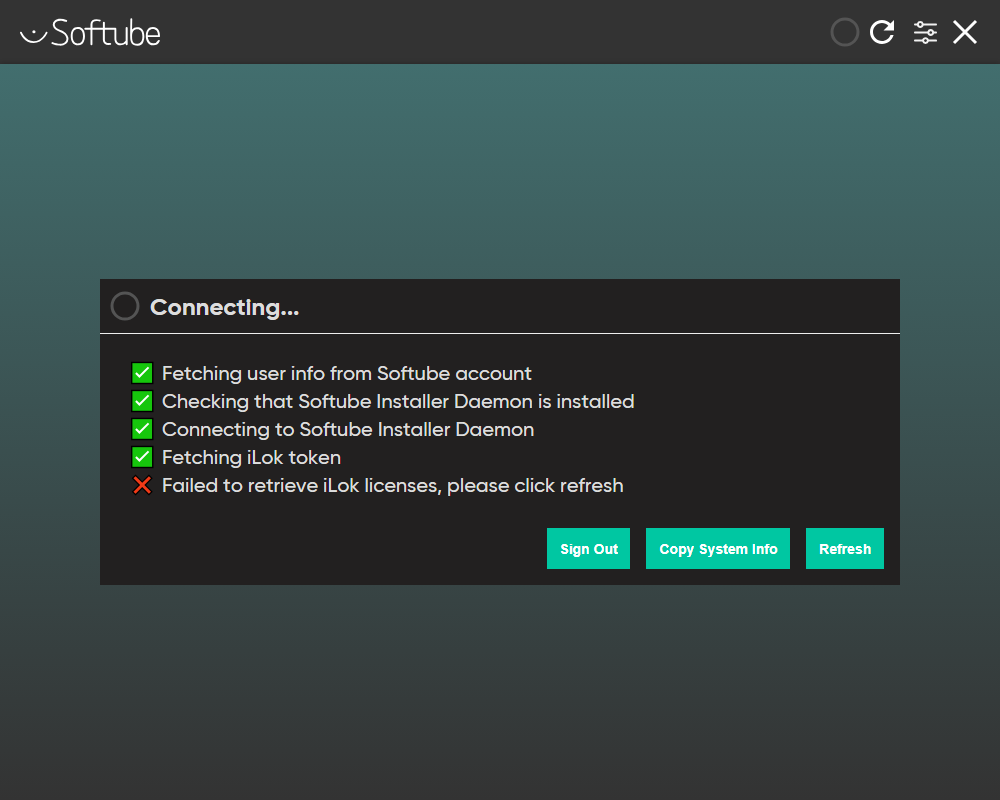Click the Fetching iLok token status text

tap(251, 458)
